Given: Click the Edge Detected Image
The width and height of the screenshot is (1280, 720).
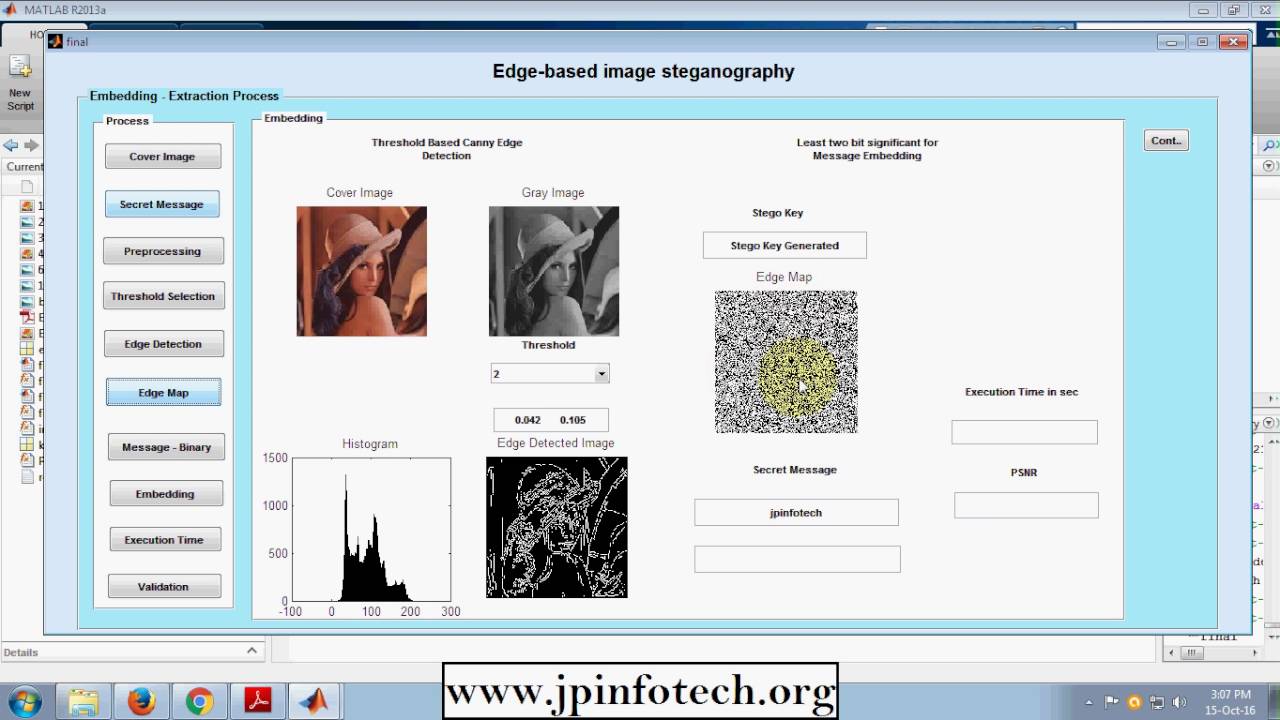Looking at the screenshot, I should coord(557,527).
